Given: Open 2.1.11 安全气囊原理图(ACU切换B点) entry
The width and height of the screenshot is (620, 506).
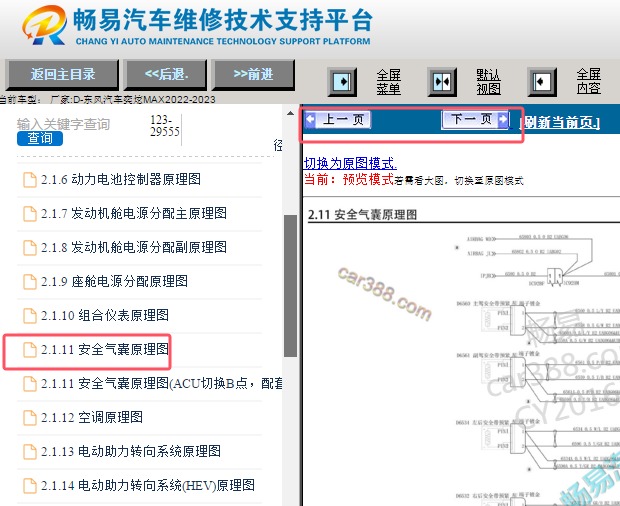Looking at the screenshot, I should (x=161, y=383).
